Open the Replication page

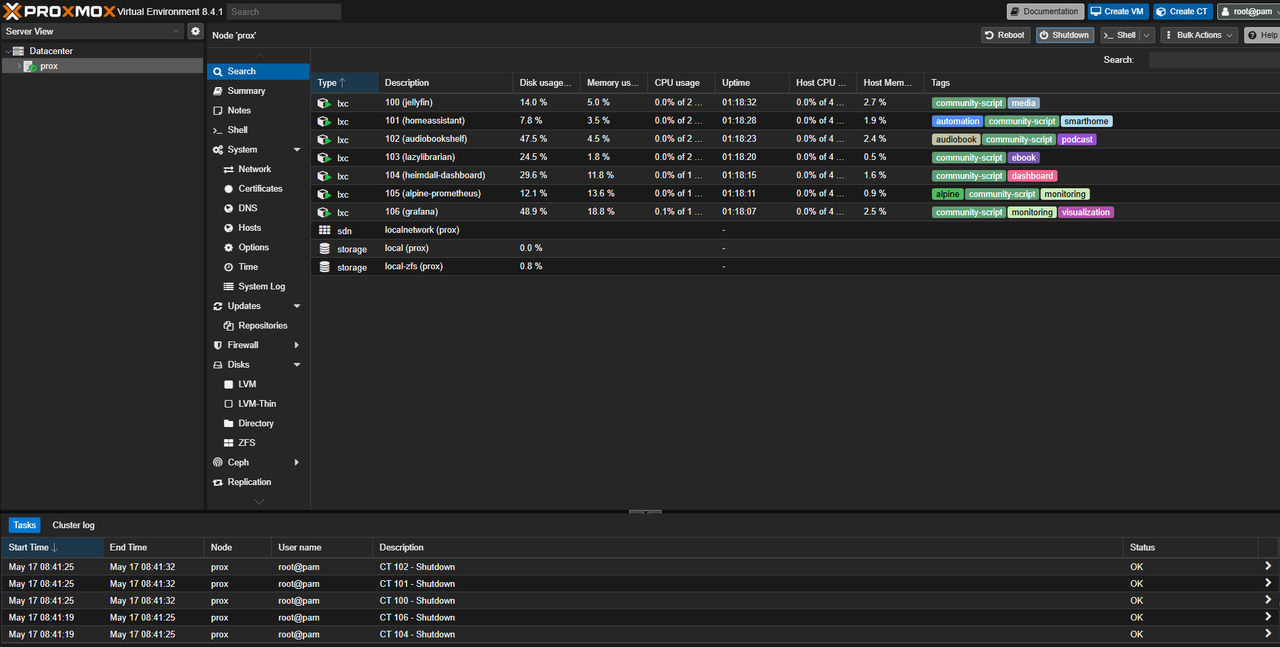[x=249, y=482]
